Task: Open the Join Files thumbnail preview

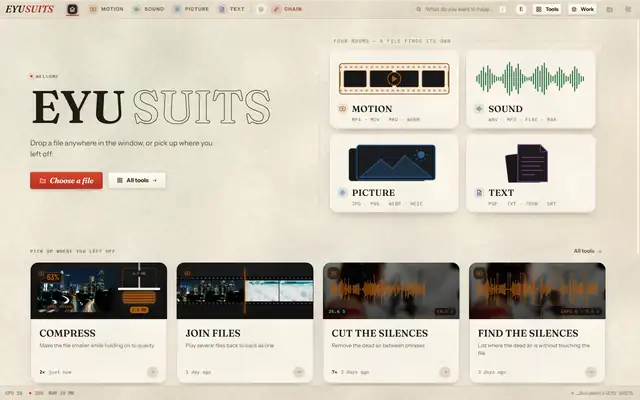Action: pyautogui.click(x=245, y=291)
